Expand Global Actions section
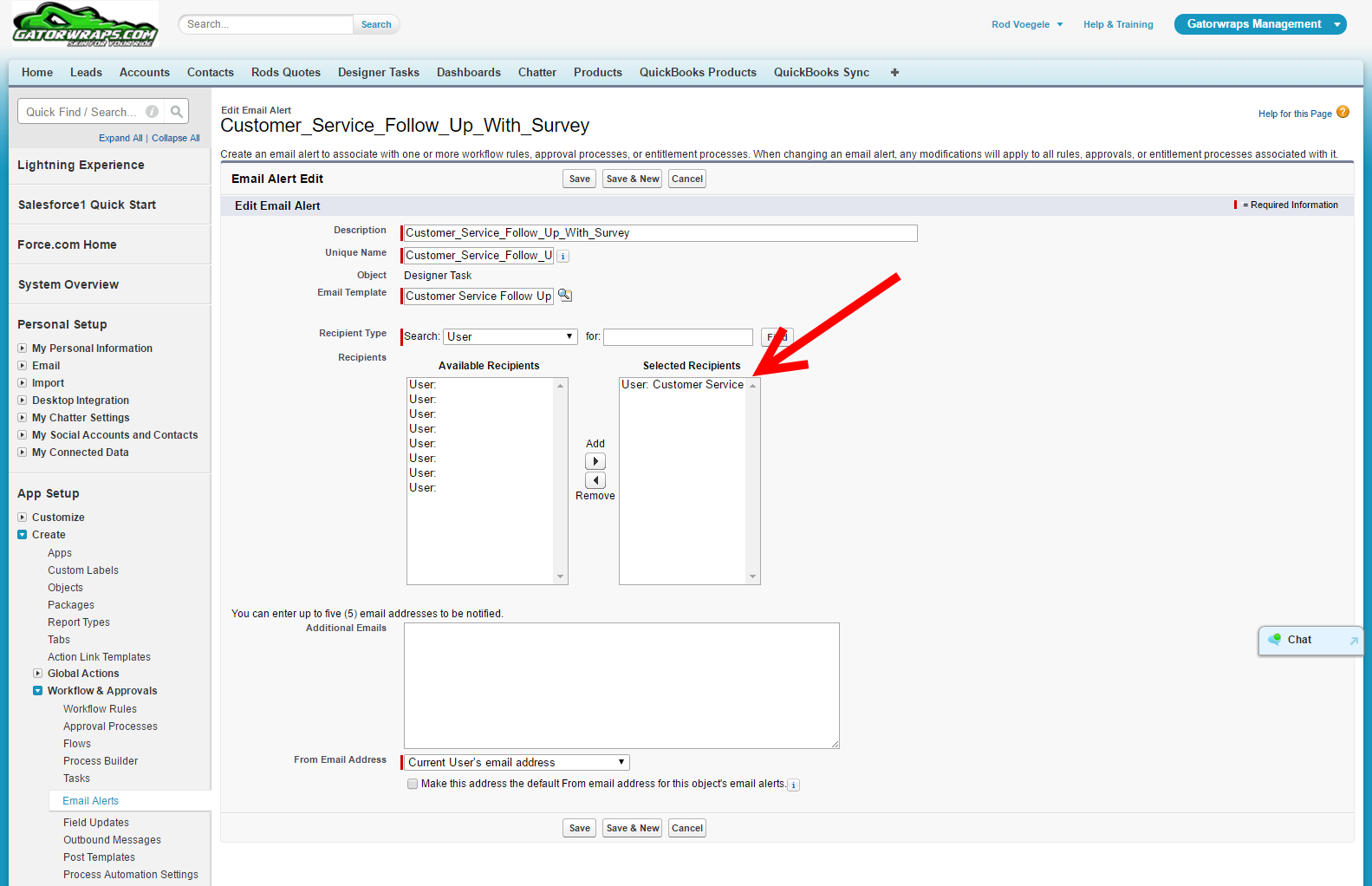Screen dimensions: 1372x886 (x=38, y=674)
